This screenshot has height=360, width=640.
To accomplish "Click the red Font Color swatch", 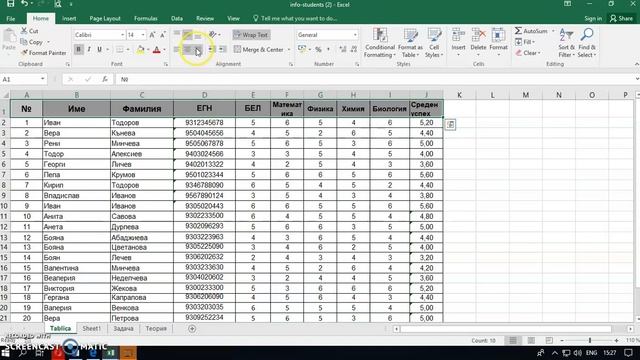I will [x=156, y=50].
